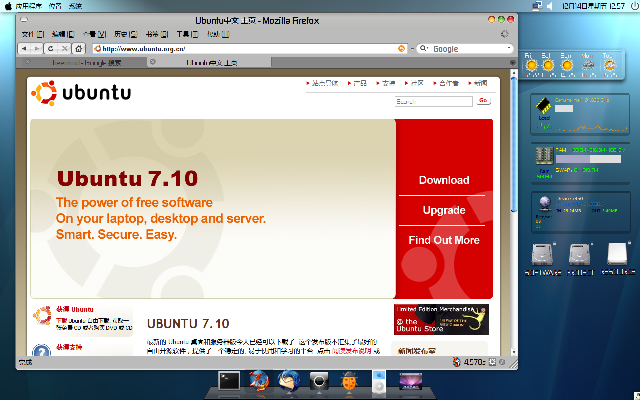Screen dimensions: 640x400
Task: Open the Firefox menu ending in (E)
Action: tap(63, 34)
